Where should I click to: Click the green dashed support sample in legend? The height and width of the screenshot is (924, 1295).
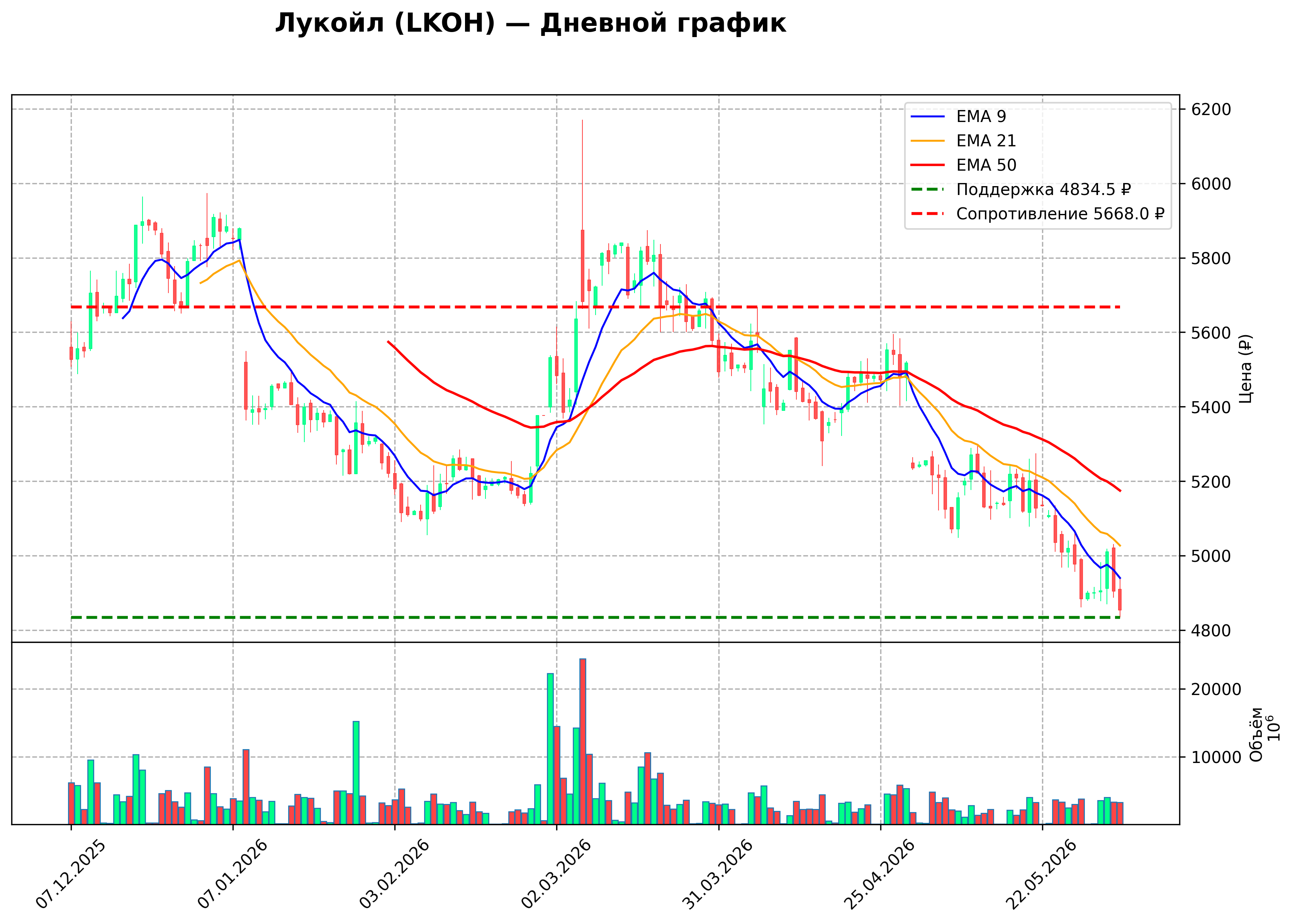point(927,190)
